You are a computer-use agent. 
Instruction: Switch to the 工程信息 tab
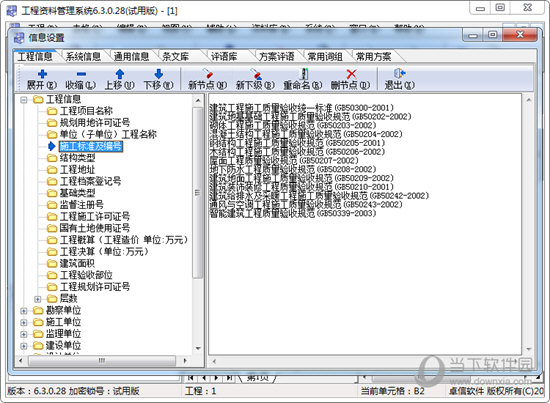click(x=35, y=56)
